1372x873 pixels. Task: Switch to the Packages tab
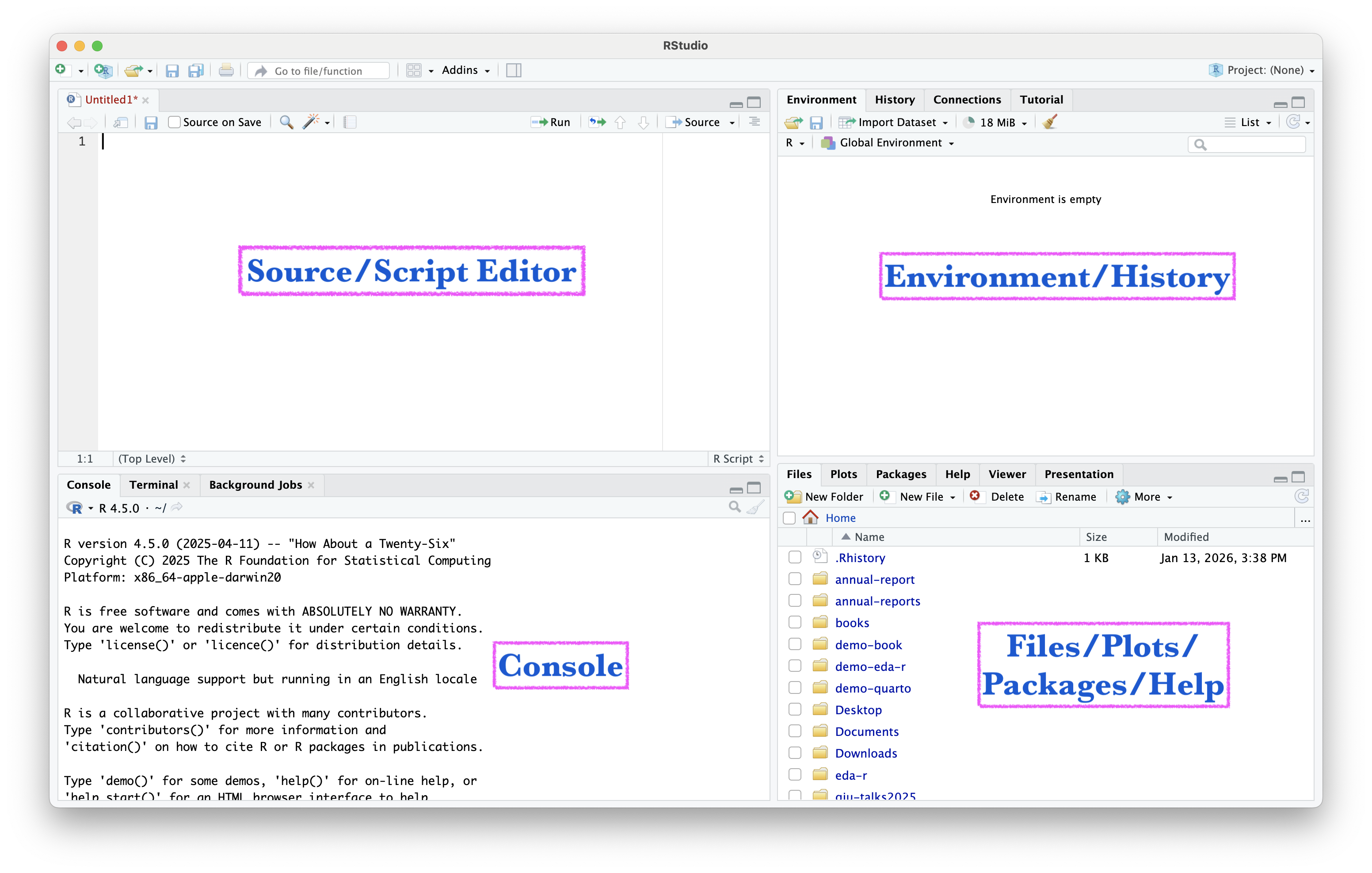[x=900, y=475]
